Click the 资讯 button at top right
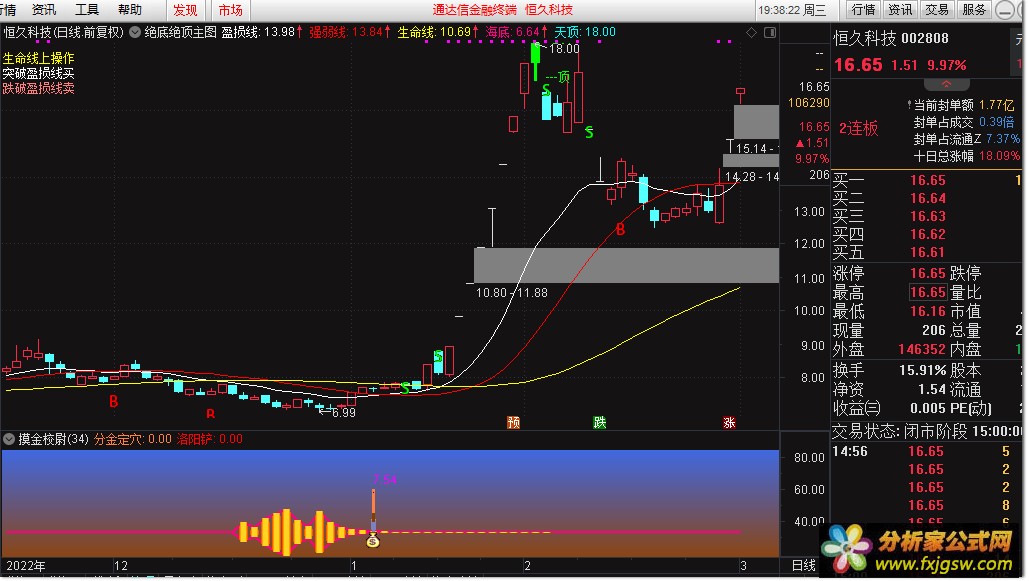The width and height of the screenshot is (1029, 581). (900, 10)
